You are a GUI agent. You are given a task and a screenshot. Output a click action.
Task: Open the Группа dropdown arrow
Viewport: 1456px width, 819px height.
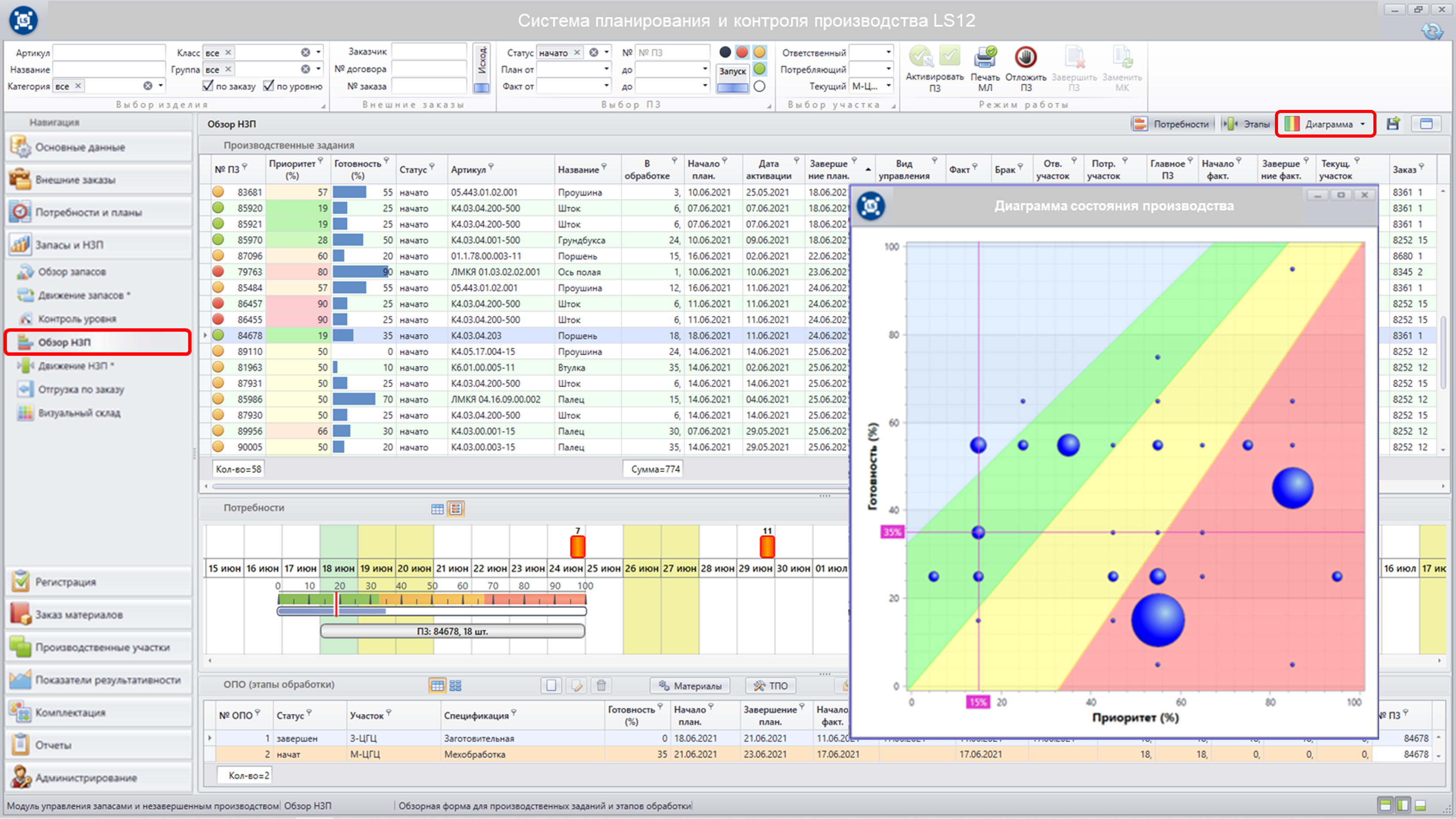click(319, 69)
